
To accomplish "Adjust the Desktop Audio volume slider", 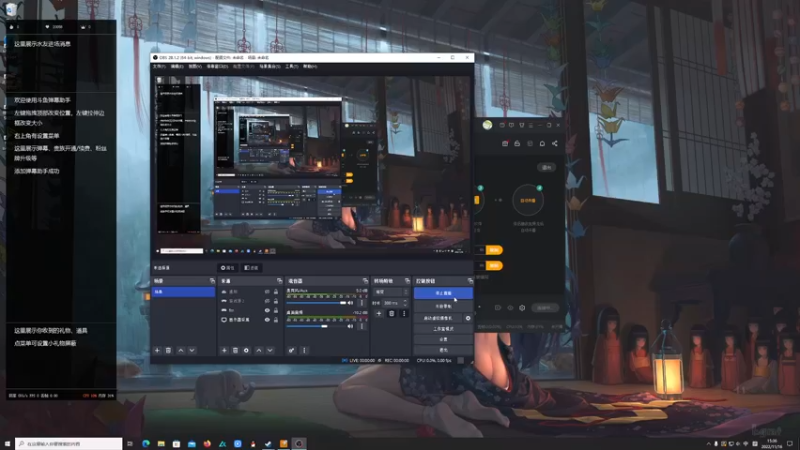I will point(316,326).
